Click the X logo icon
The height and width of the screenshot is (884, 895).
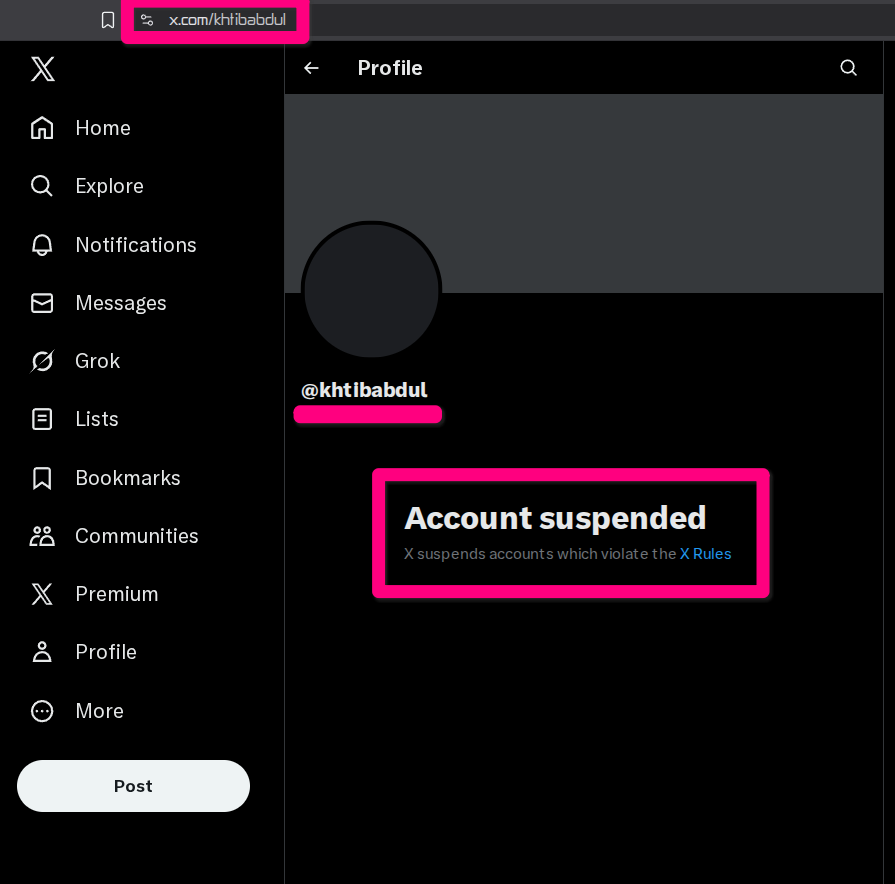42,69
